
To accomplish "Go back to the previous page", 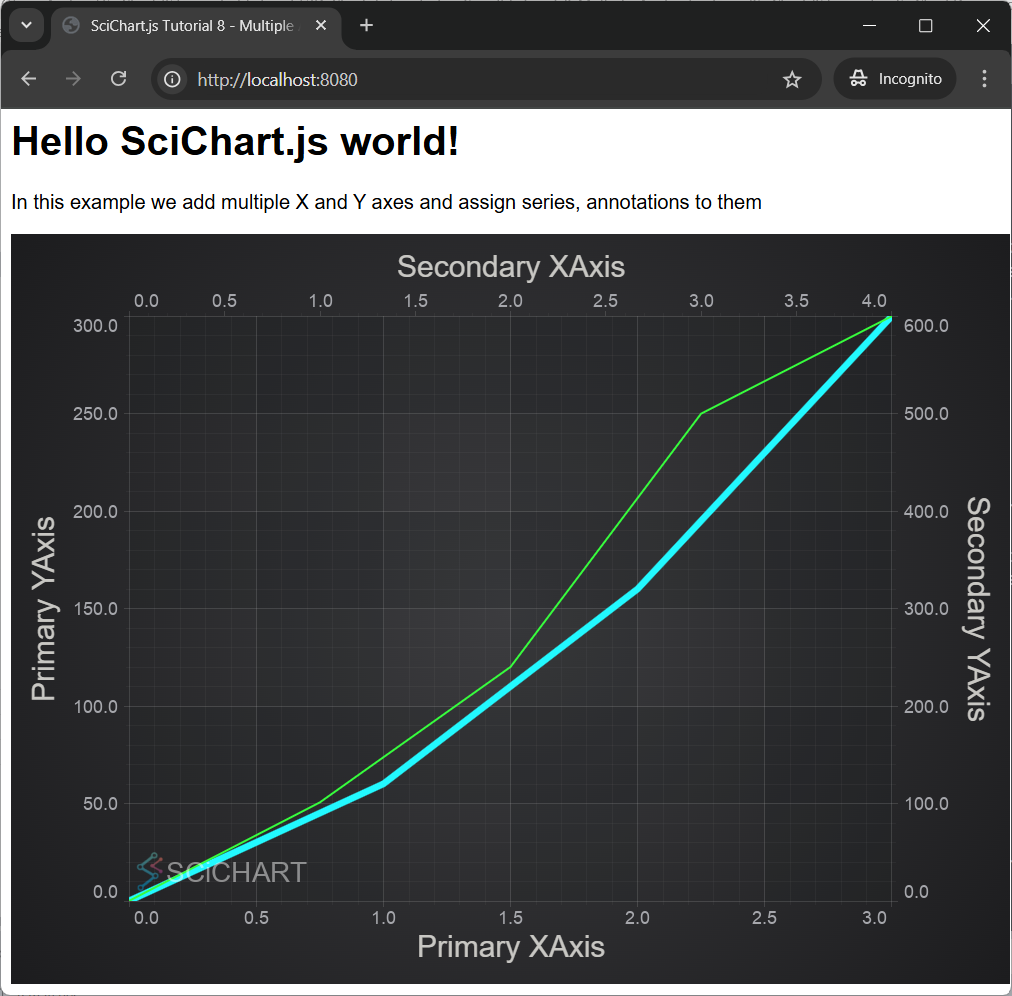I will [x=29, y=79].
